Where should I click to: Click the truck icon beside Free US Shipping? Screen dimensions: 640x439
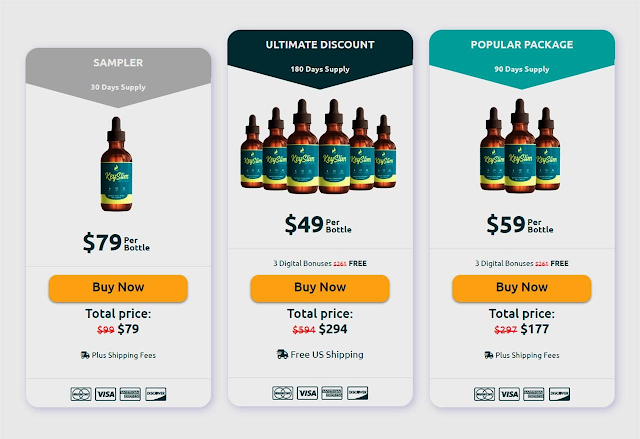coord(282,355)
